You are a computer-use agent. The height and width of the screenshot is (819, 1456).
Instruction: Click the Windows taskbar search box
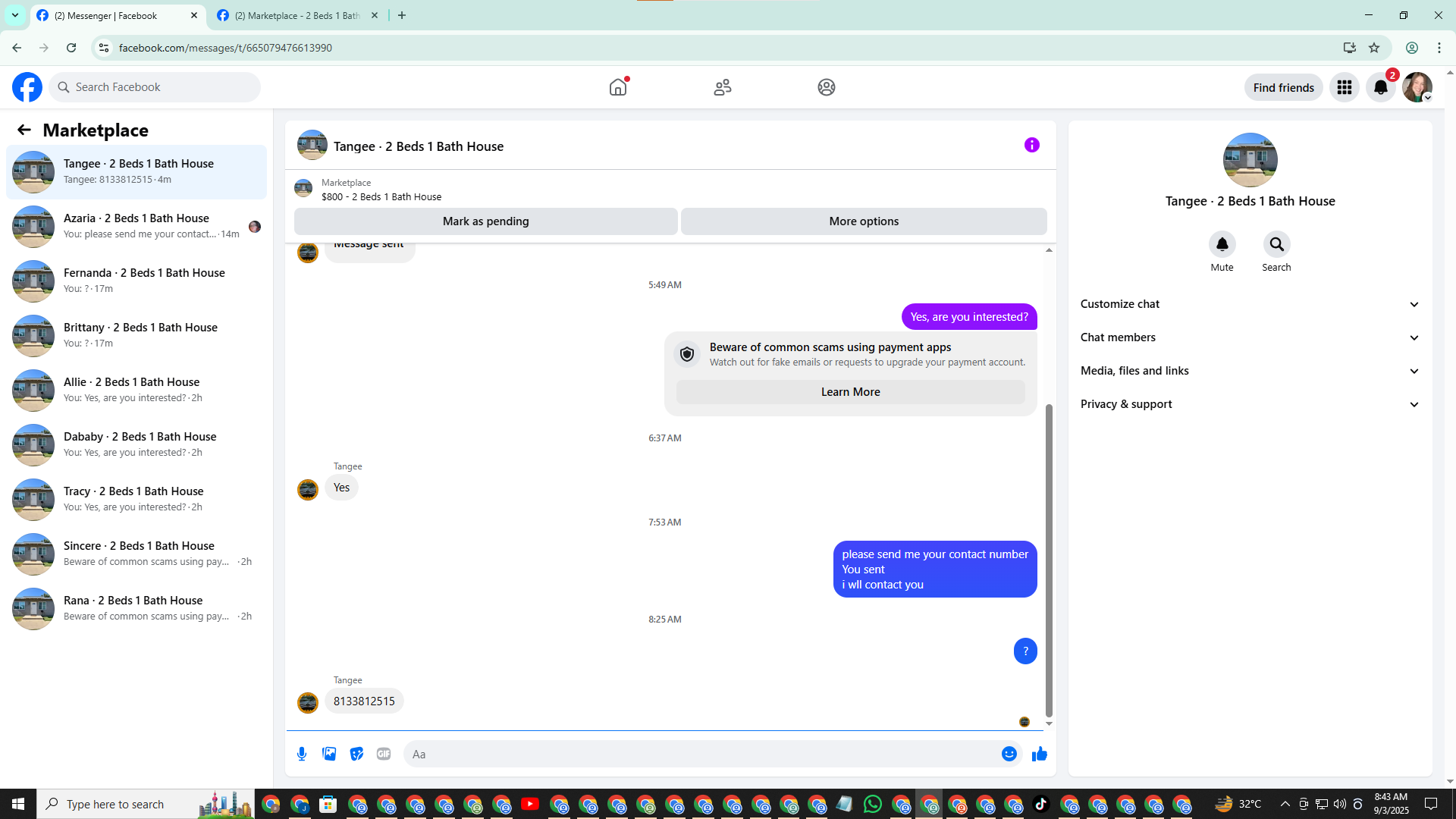point(146,804)
